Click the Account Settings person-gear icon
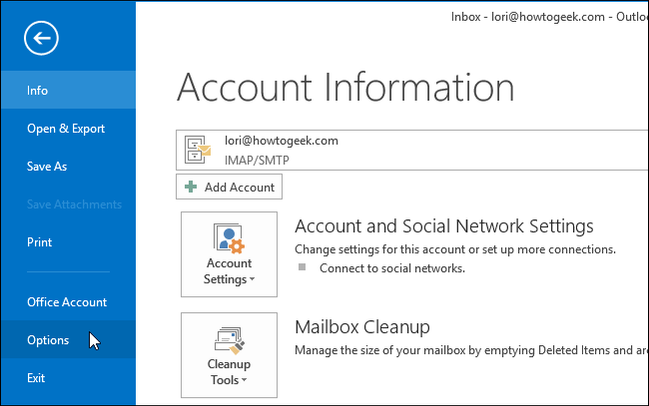 click(x=229, y=238)
